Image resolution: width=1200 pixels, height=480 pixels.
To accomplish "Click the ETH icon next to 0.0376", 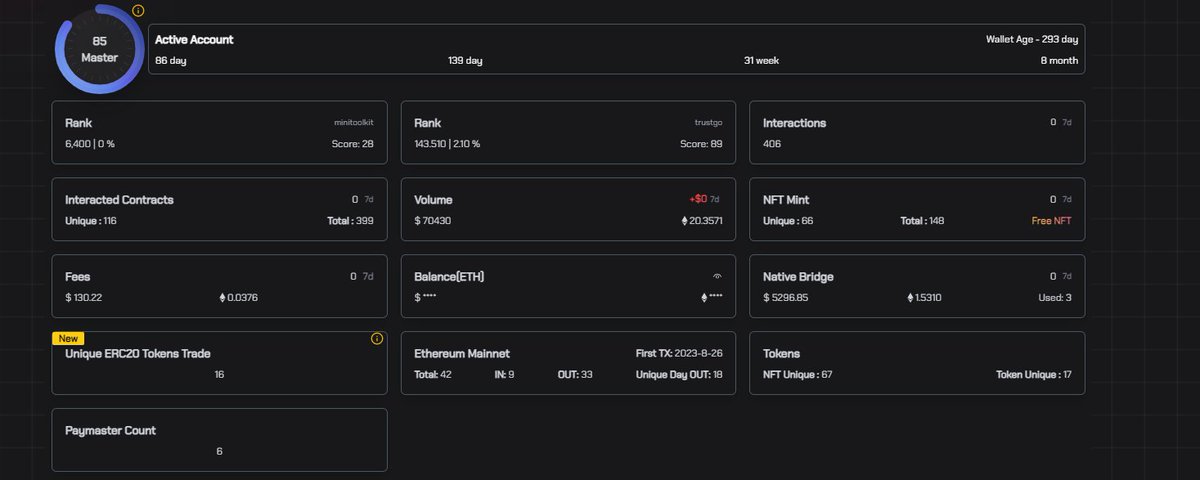I will (x=222, y=297).
